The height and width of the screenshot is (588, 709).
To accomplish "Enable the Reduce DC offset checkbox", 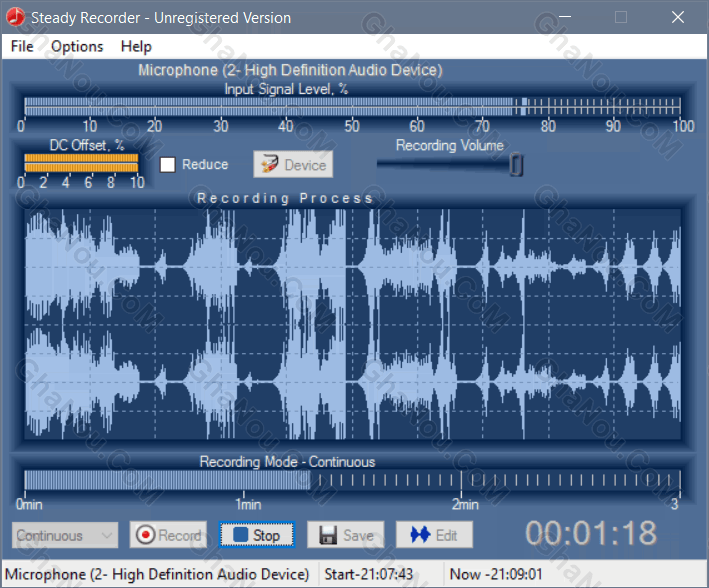I will (168, 165).
